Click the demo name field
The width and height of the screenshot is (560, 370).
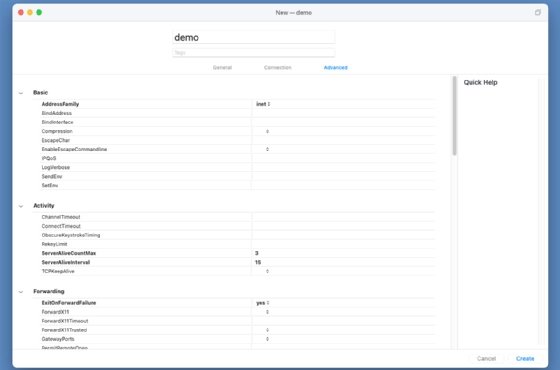(x=254, y=37)
